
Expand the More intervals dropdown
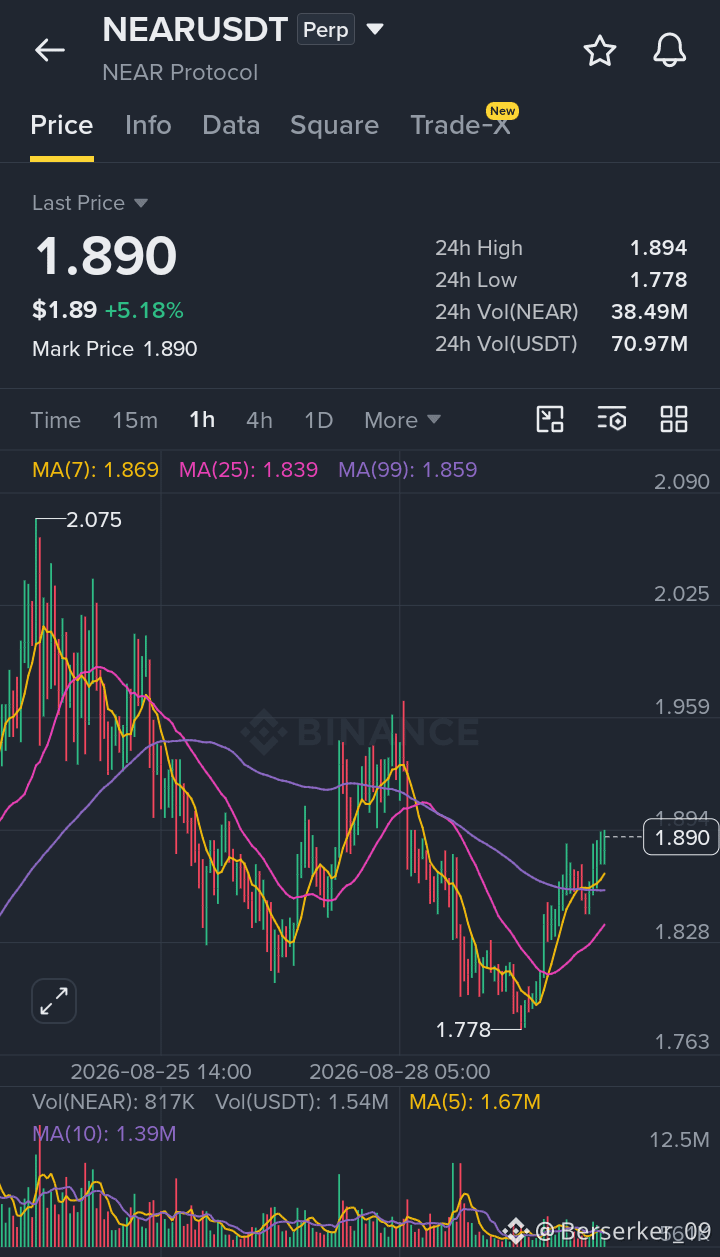pyautogui.click(x=402, y=420)
